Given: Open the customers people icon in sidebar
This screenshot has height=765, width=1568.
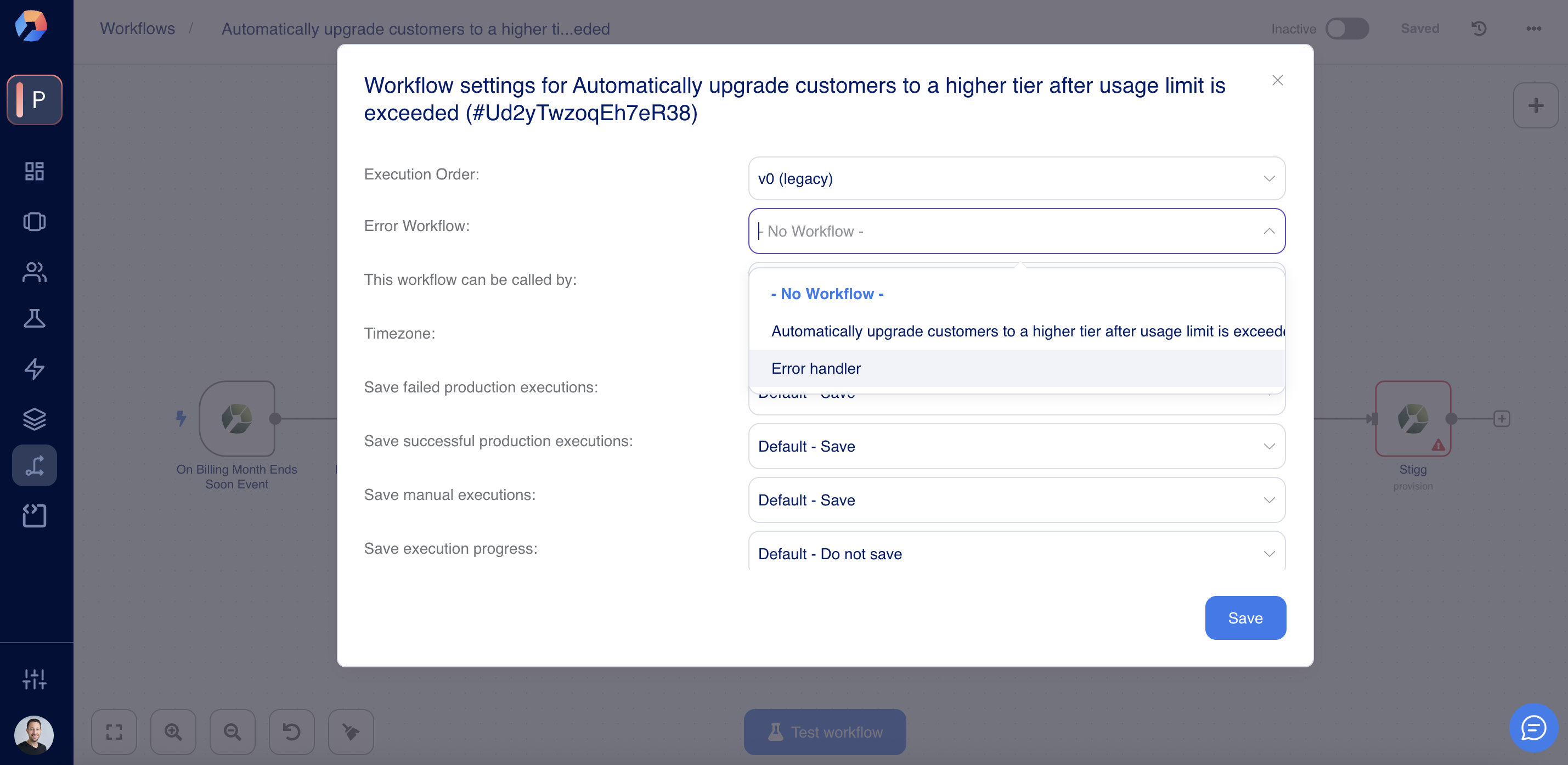Looking at the screenshot, I should 35,272.
